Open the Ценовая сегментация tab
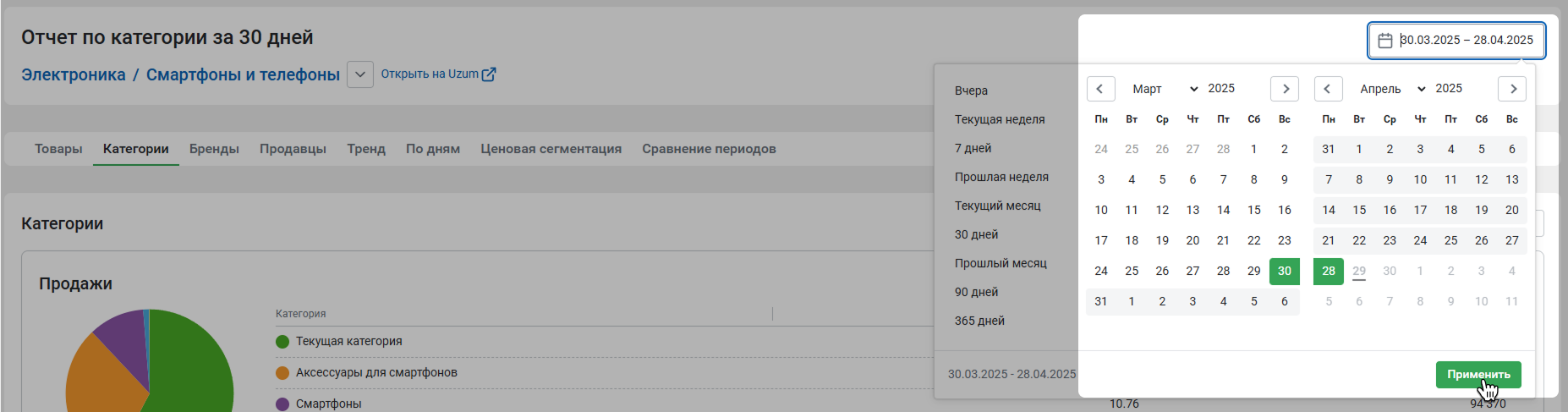 coord(551,149)
